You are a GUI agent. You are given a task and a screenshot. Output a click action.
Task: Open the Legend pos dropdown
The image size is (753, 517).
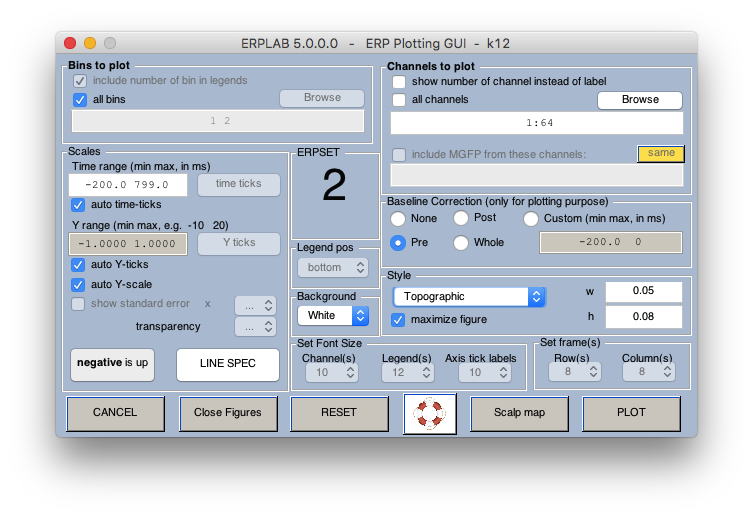333,268
